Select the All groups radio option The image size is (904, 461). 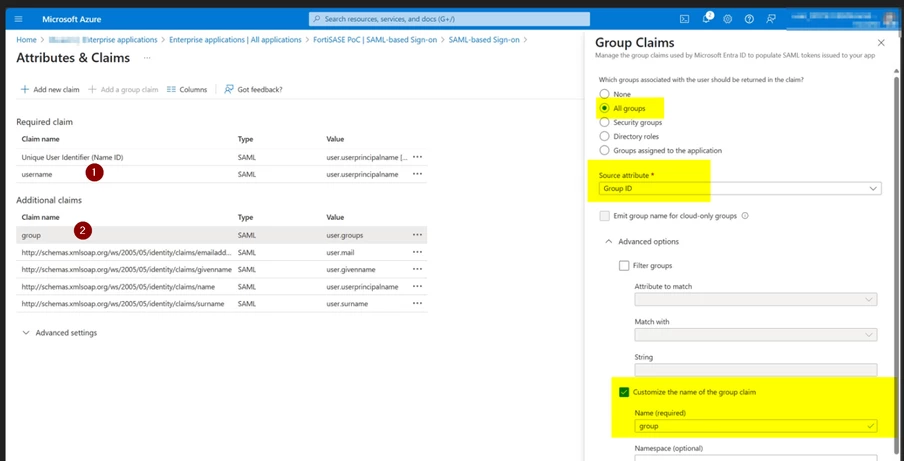pyautogui.click(x=604, y=108)
